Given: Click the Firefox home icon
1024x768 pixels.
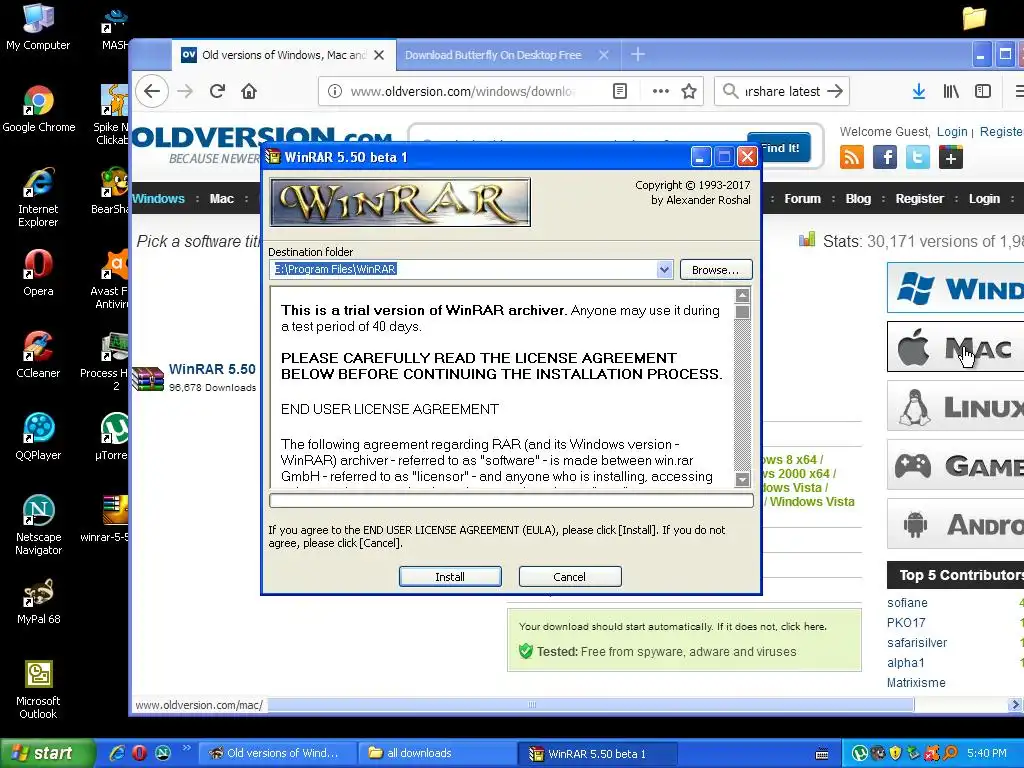Looking at the screenshot, I should (x=249, y=91).
